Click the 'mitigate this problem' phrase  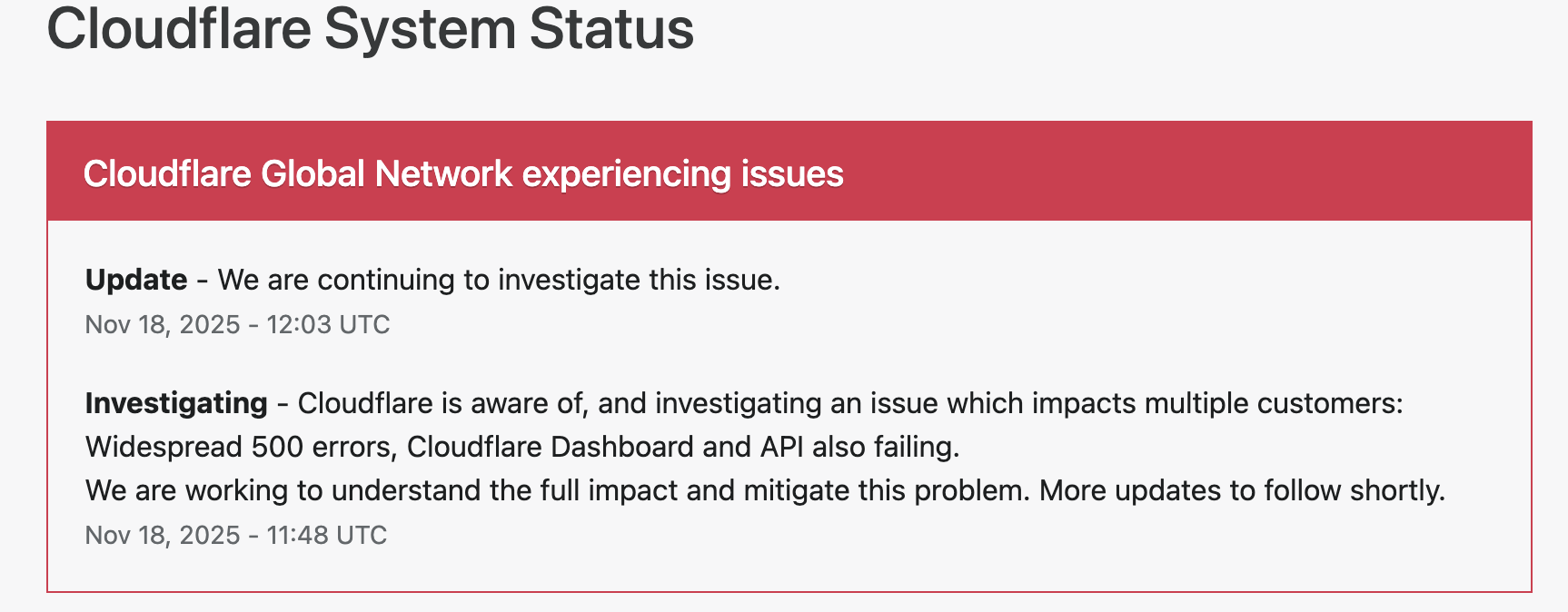(x=886, y=490)
